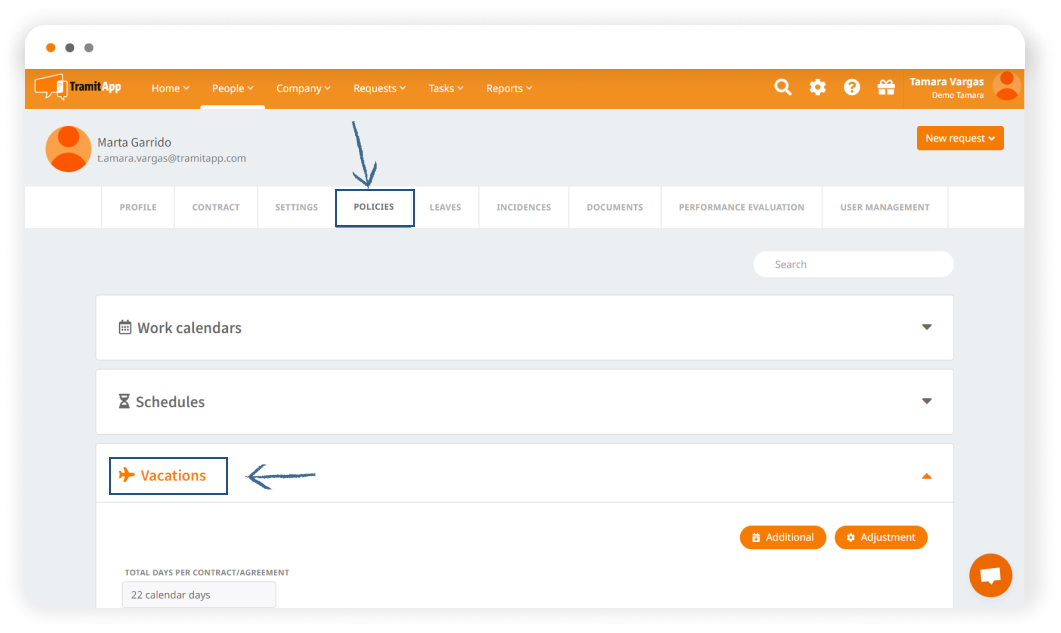Screen dimensions: 1061x633
Task: Expand the Work calendars section
Action: pyautogui.click(x=926, y=327)
